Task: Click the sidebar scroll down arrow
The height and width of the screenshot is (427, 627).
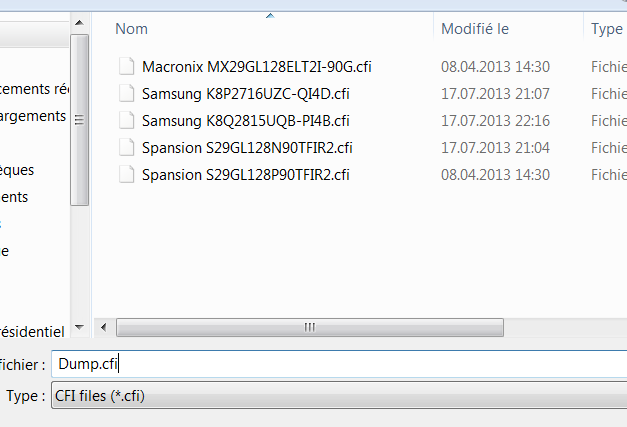Action: tap(79, 327)
